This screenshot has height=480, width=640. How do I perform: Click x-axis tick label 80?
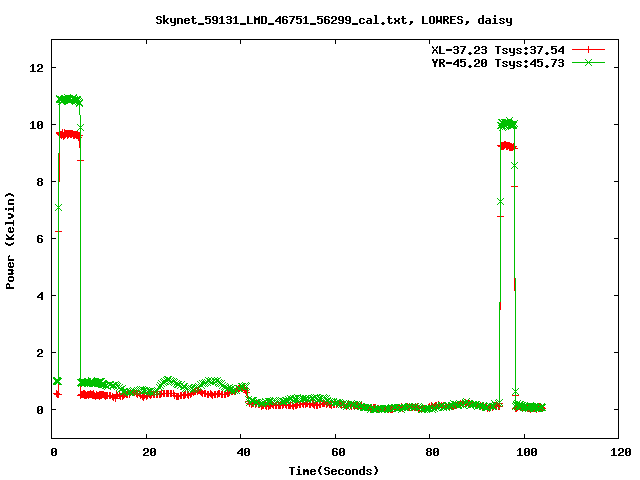(432, 452)
